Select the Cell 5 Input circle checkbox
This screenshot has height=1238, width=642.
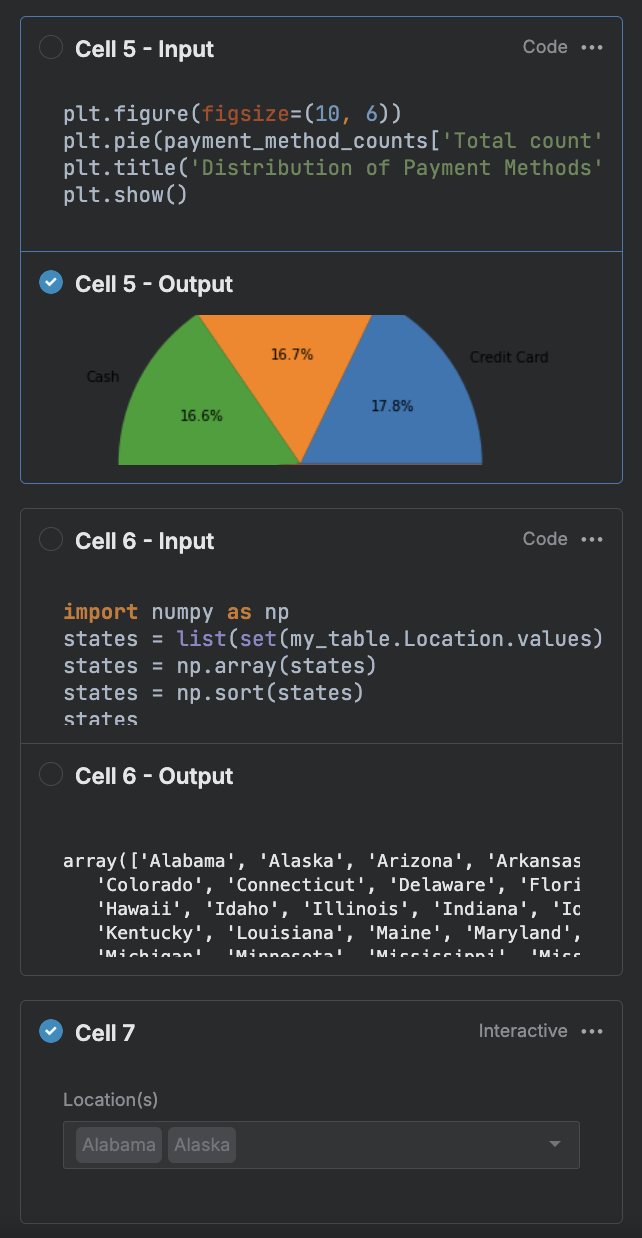(50, 47)
